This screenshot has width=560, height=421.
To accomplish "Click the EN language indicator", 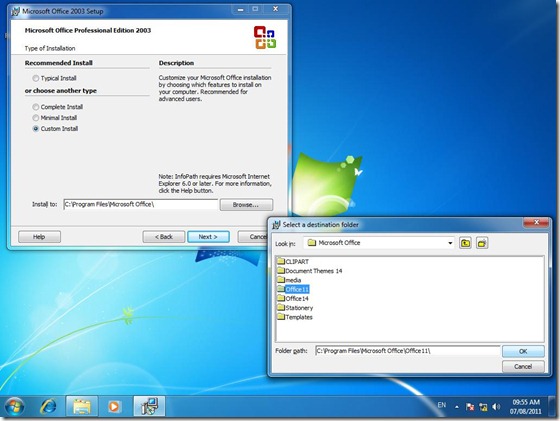I will [441, 405].
